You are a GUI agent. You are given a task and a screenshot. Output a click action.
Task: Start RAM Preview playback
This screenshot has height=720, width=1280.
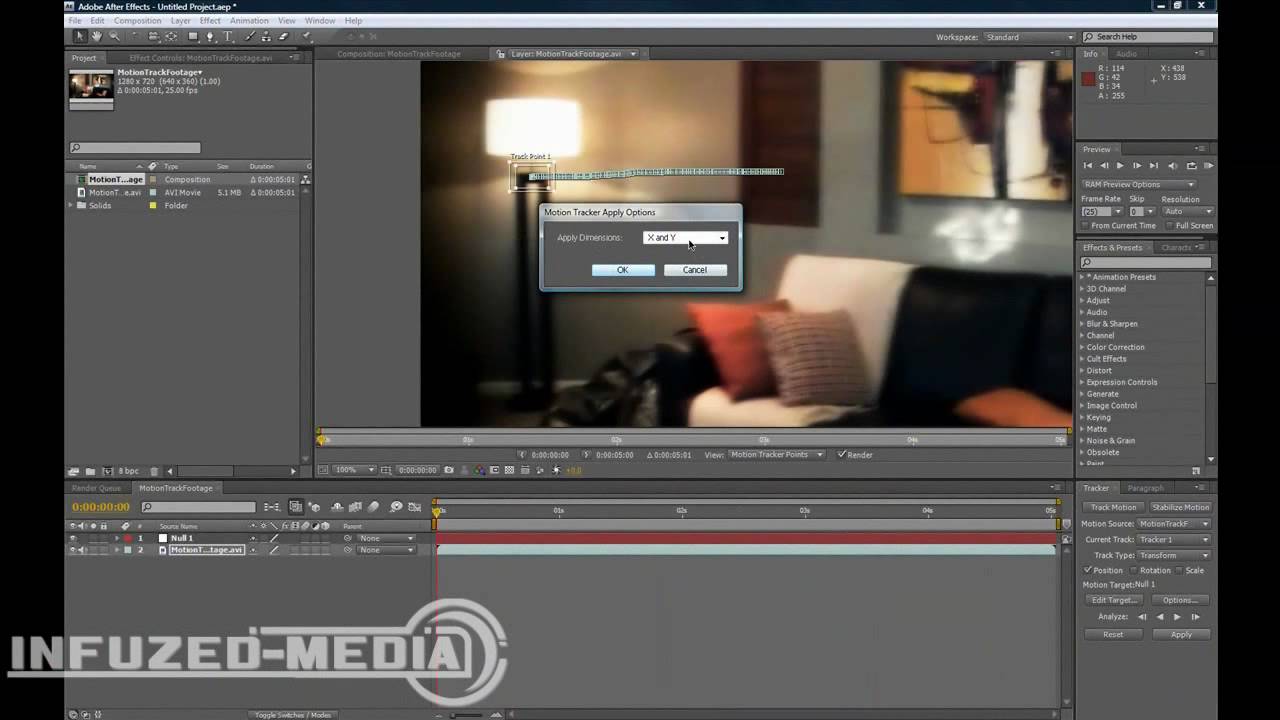[x=1209, y=166]
